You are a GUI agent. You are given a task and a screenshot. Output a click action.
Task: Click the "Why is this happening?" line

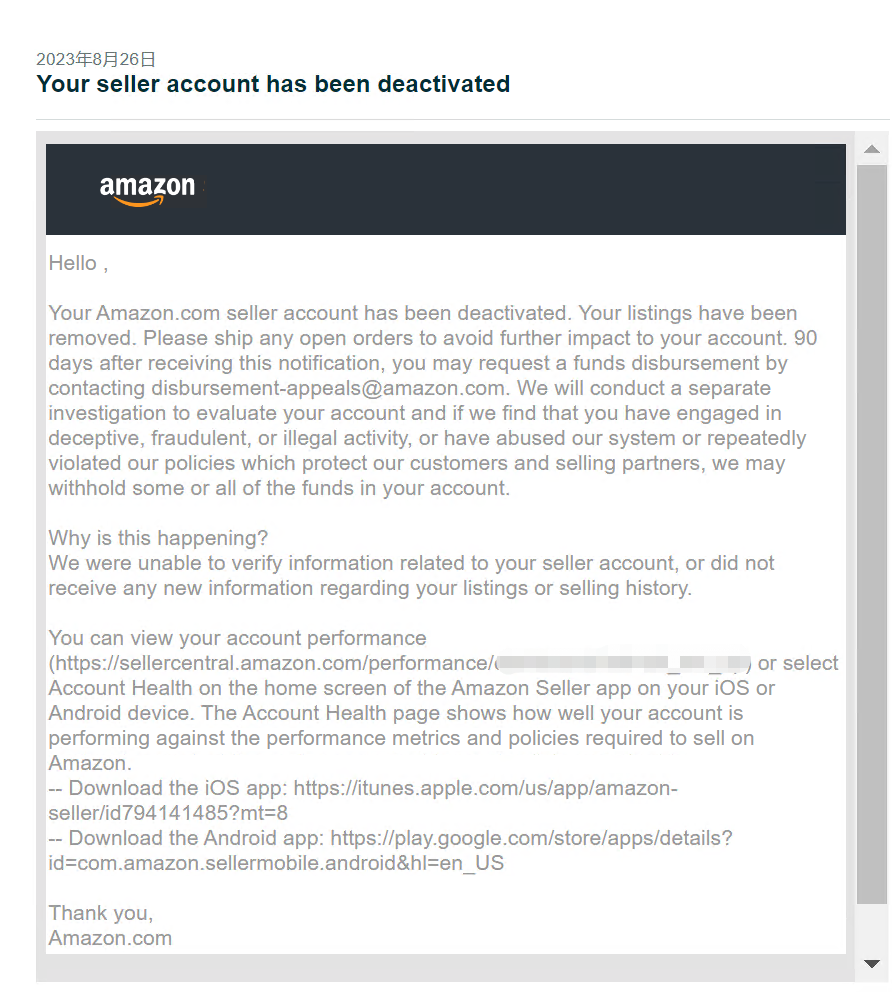click(x=158, y=538)
